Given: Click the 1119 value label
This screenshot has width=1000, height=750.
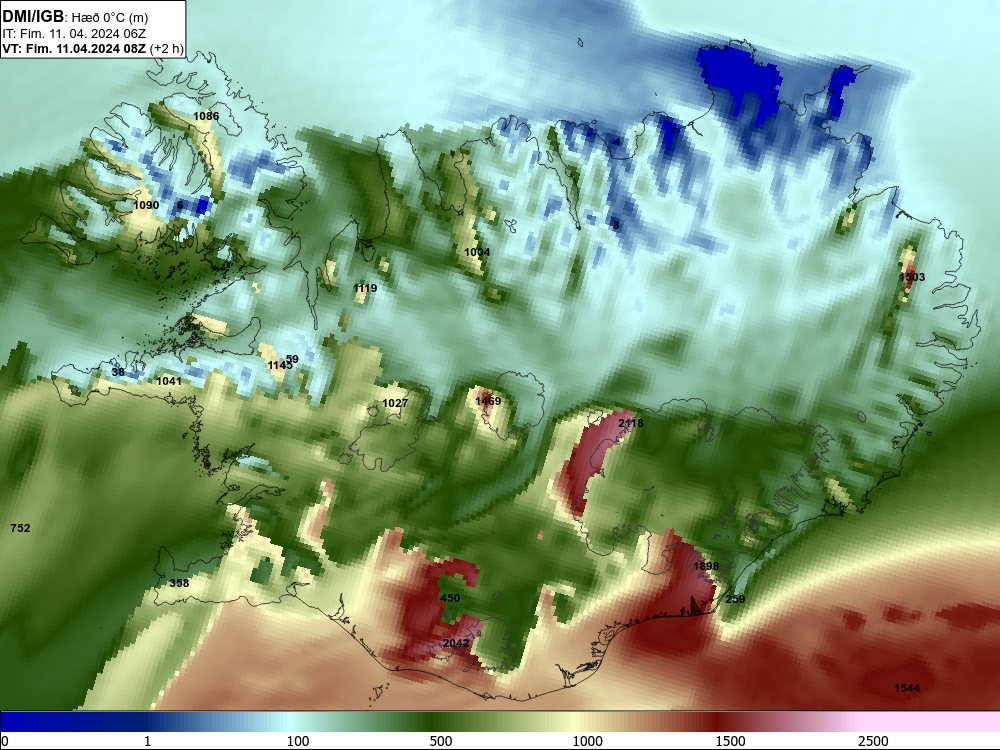Looking at the screenshot, I should [x=365, y=288].
